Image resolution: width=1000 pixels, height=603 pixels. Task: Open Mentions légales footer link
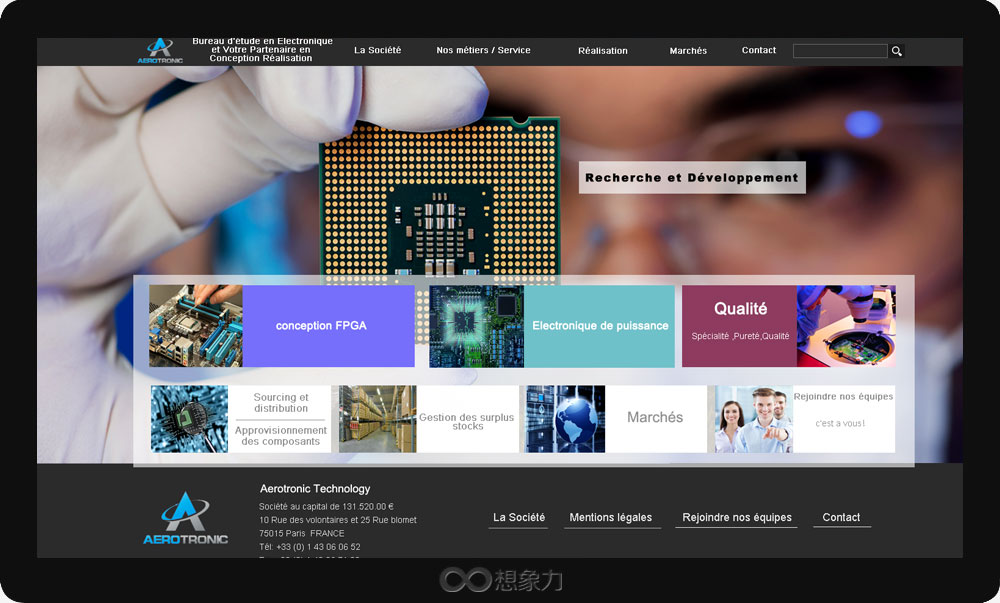[610, 518]
